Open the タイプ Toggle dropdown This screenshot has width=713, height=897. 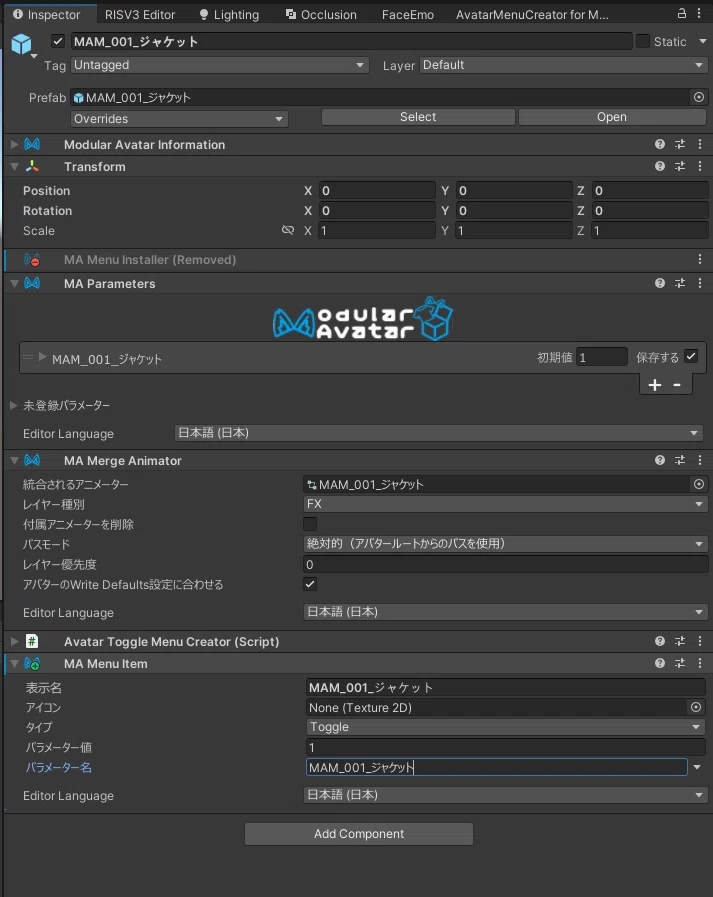(505, 727)
